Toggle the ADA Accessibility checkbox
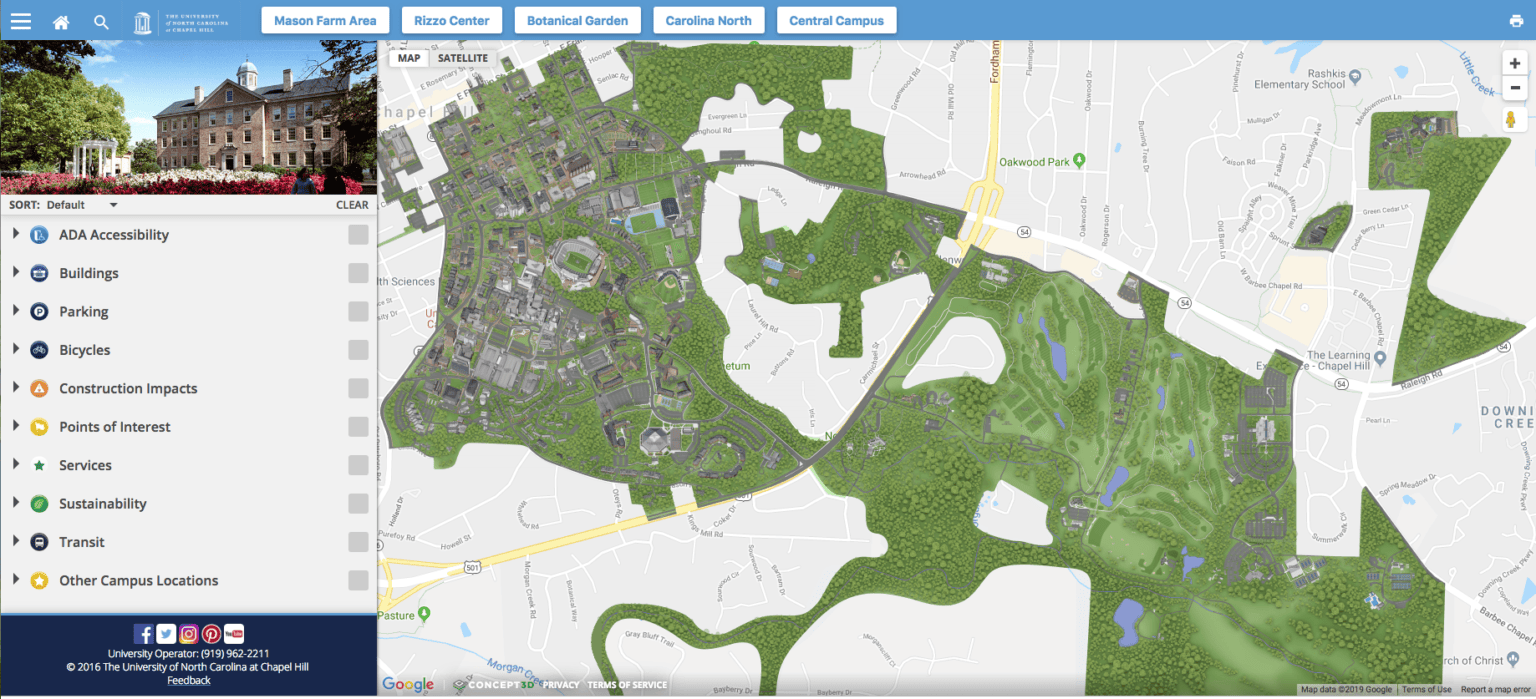The width and height of the screenshot is (1536, 699). [x=358, y=234]
